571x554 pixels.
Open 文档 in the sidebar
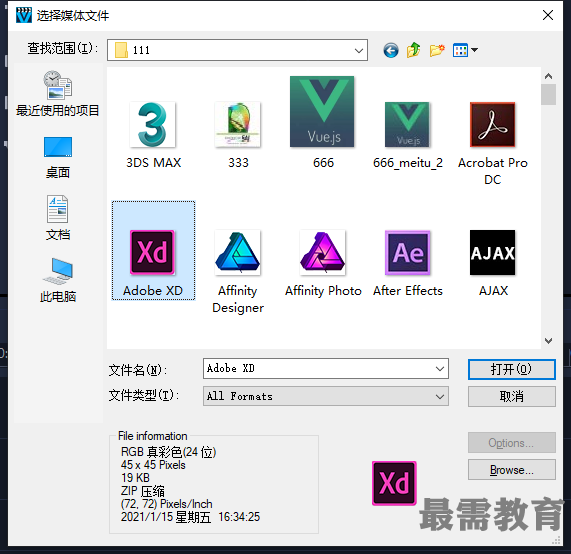click(x=58, y=218)
